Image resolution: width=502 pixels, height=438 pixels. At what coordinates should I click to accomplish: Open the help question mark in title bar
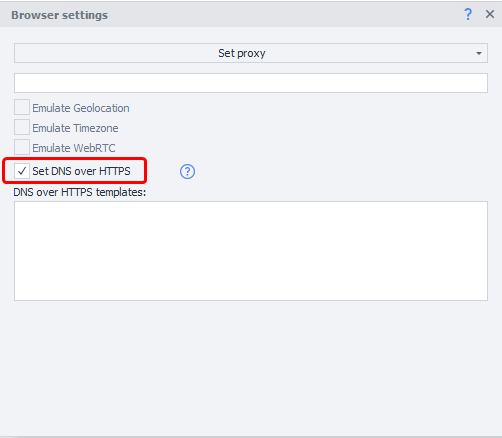468,14
